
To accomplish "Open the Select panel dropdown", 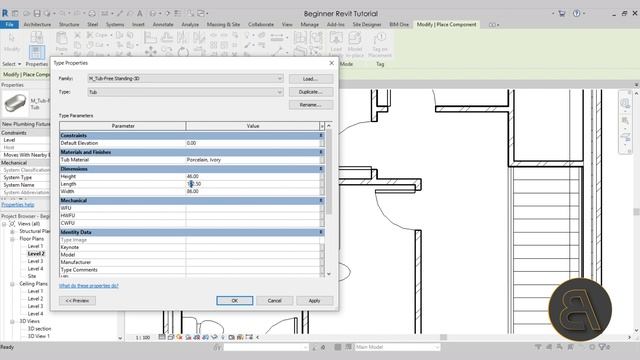I will tap(11, 64).
